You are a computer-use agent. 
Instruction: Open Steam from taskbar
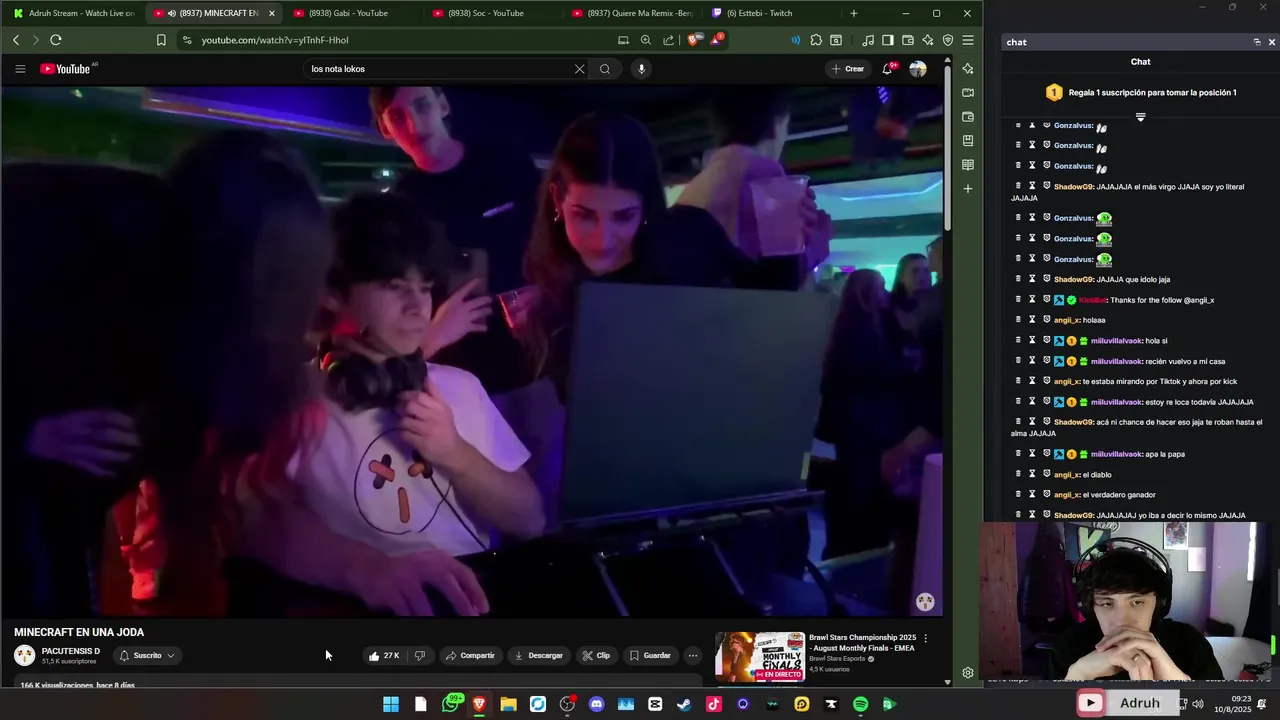tap(684, 704)
